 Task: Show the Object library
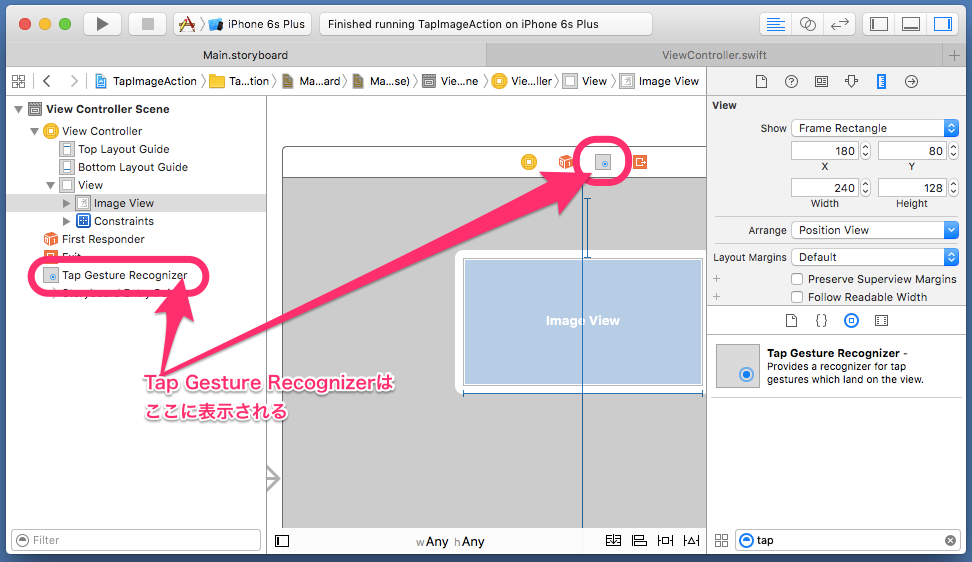(x=851, y=320)
